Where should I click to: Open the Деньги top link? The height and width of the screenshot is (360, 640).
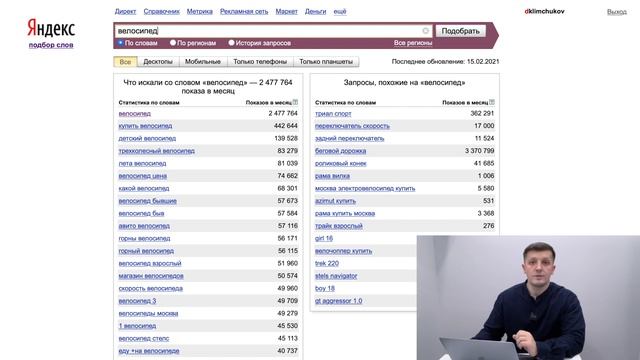(316, 11)
